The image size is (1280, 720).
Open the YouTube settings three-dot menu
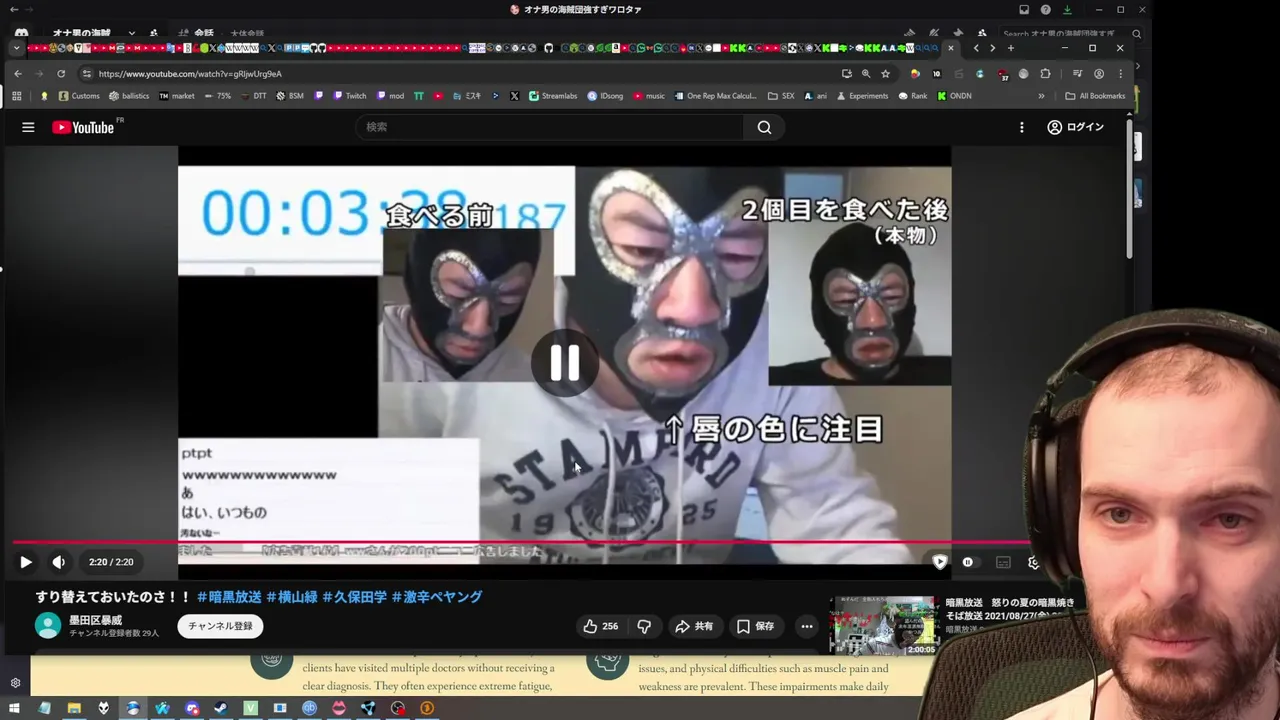[x=1021, y=127]
